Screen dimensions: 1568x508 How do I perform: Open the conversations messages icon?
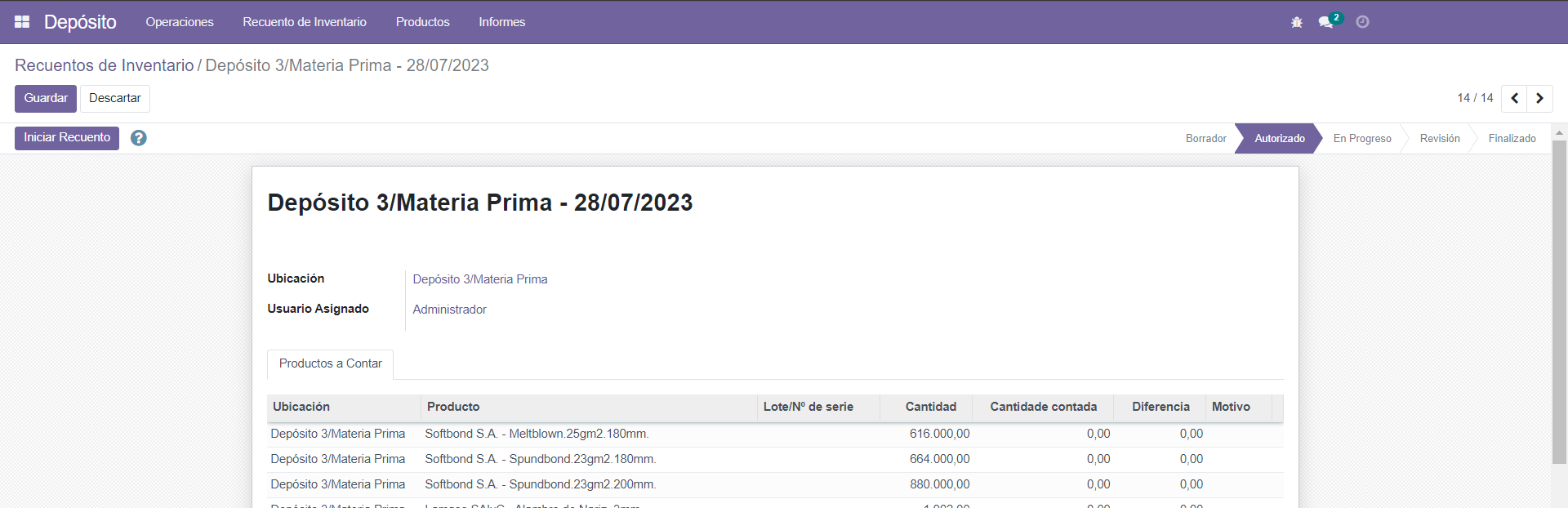1326,22
